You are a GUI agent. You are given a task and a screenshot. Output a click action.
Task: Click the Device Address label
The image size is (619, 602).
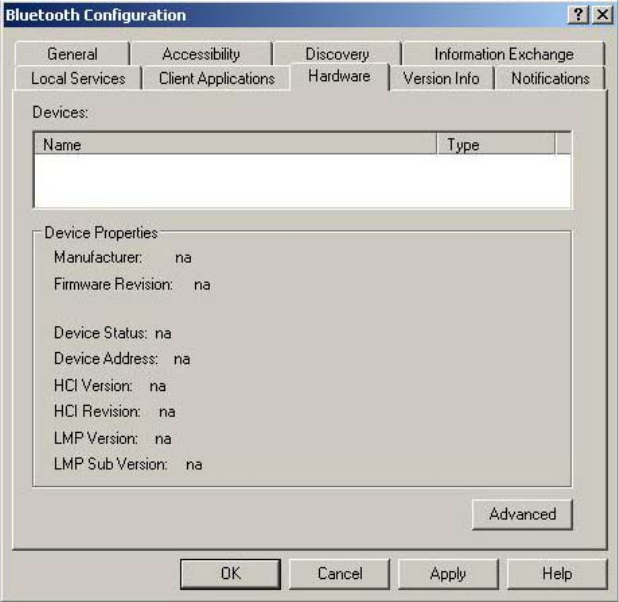(x=106, y=358)
